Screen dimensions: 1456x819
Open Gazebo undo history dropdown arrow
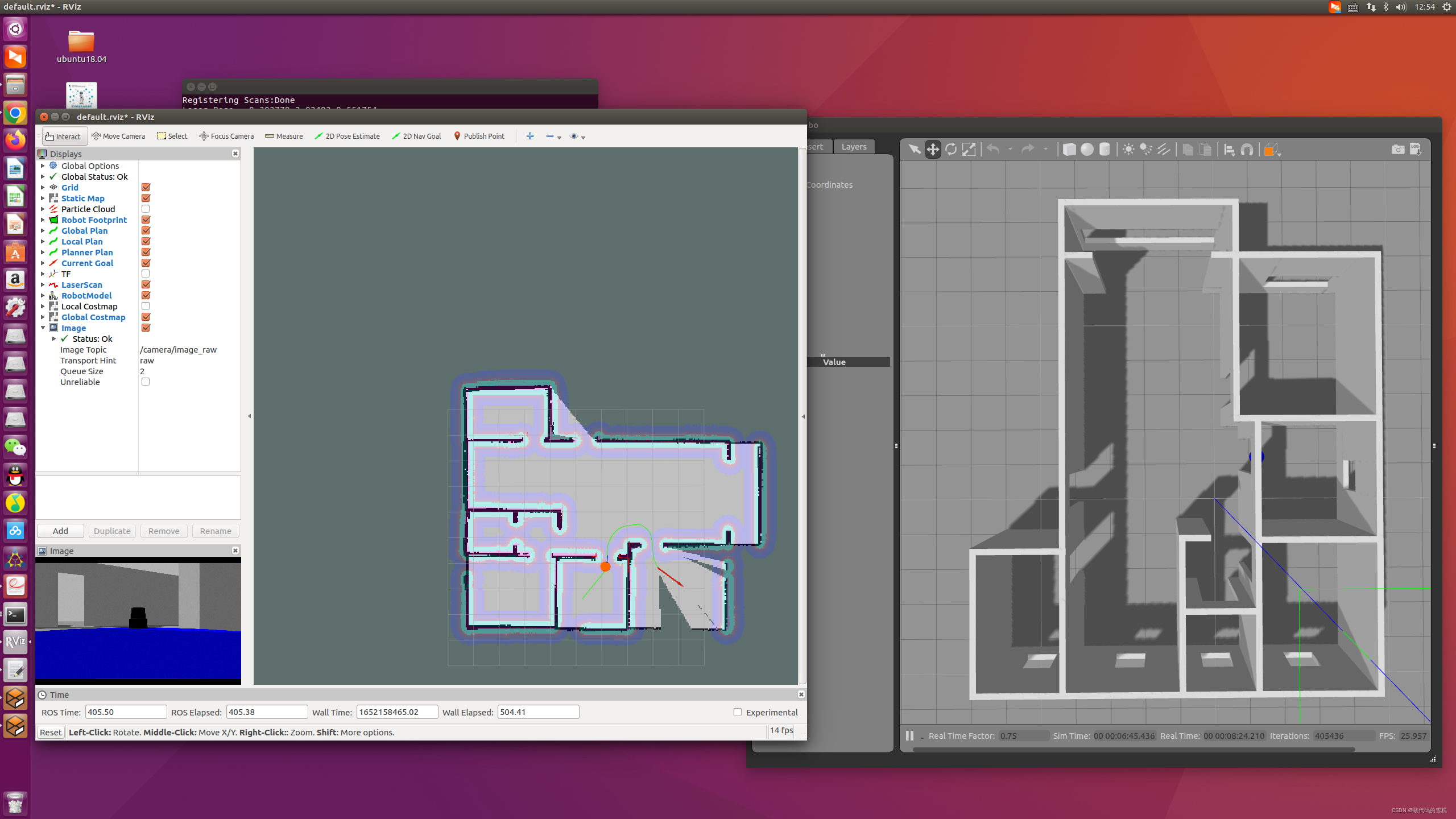click(x=1010, y=149)
